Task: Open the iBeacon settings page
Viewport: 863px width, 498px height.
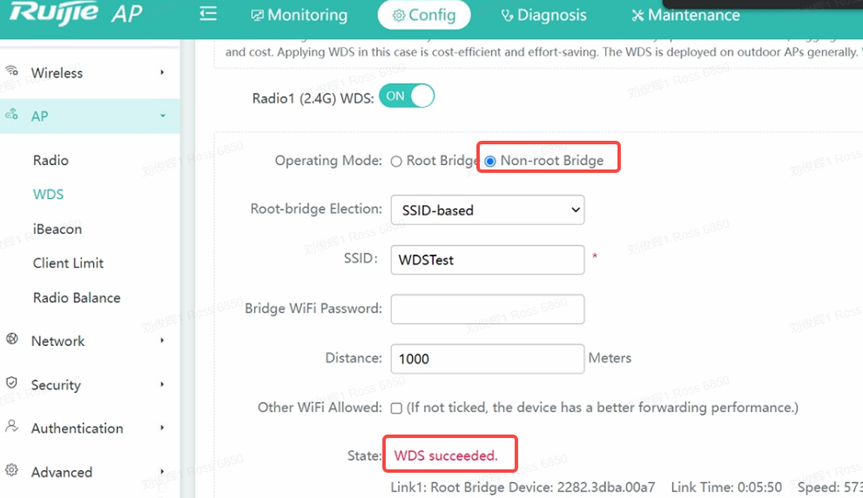Action: (57, 229)
